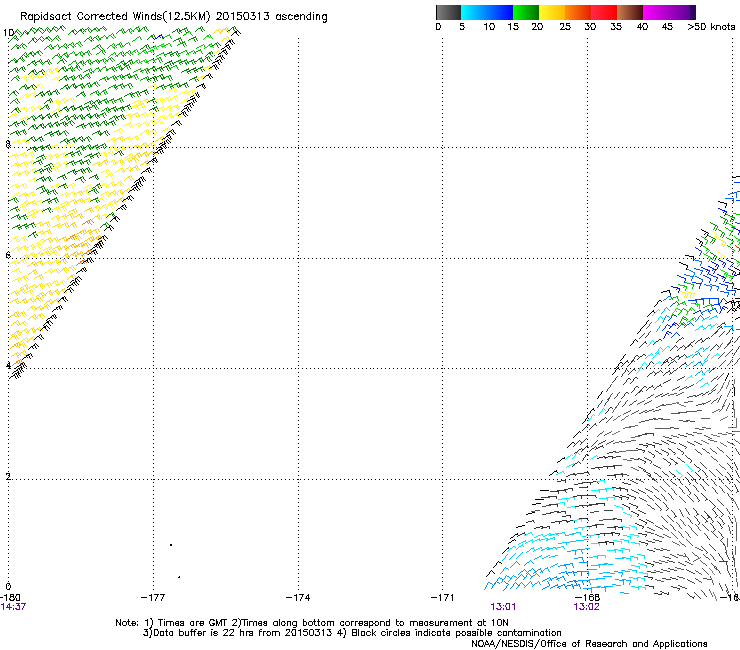Click the NOAA/NESDIS credit text
Image resolution: width=740 pixels, height=650 pixels.
tap(589, 644)
